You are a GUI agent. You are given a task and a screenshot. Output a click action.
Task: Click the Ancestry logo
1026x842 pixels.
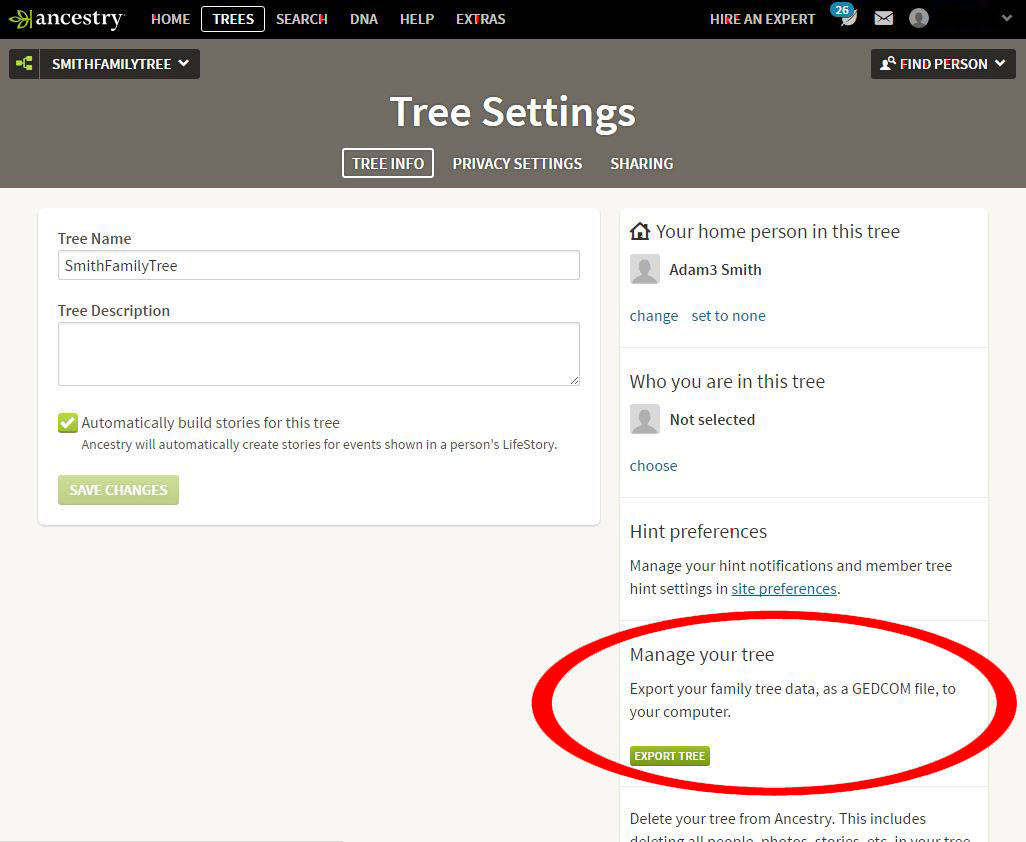coord(66,19)
